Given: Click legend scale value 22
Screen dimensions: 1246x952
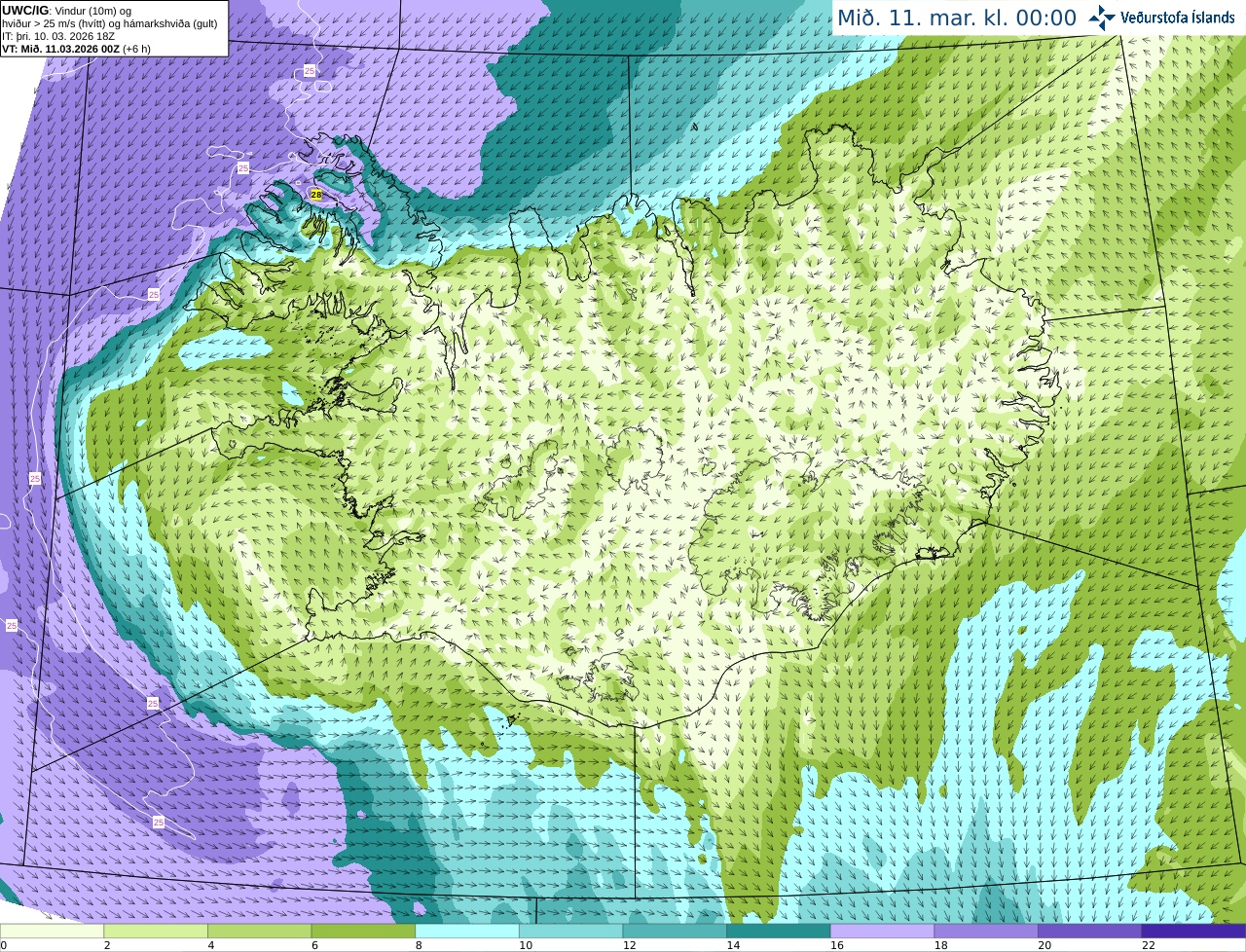Looking at the screenshot, I should tap(1149, 945).
